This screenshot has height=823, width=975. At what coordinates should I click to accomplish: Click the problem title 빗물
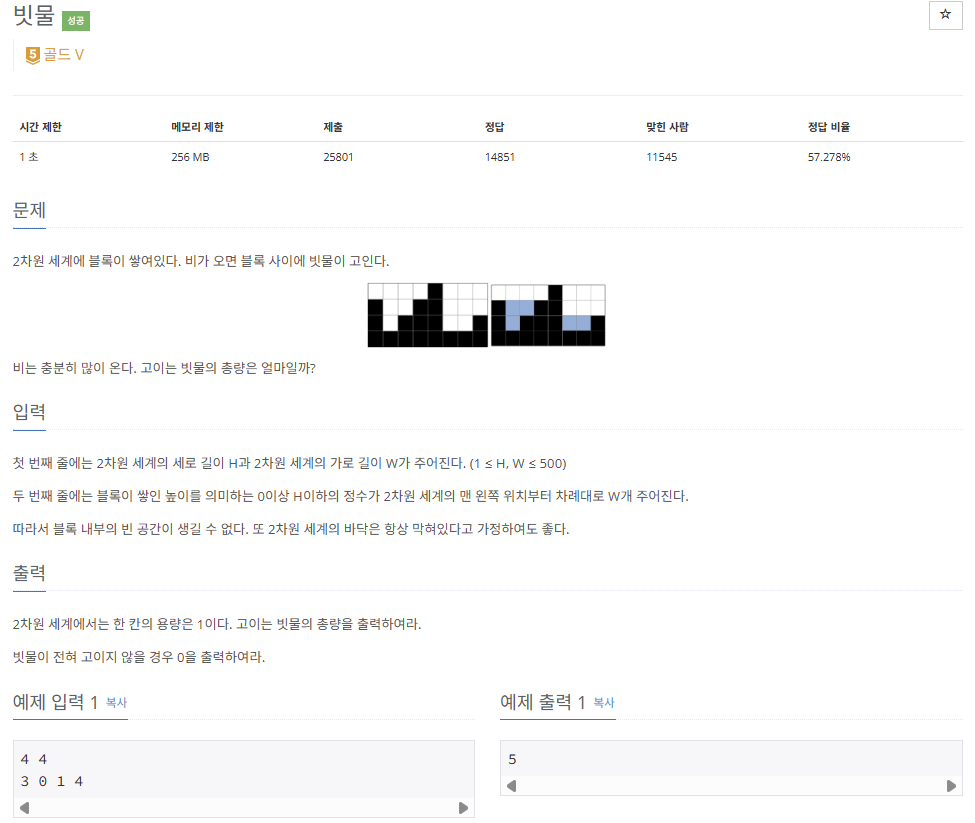point(34,16)
